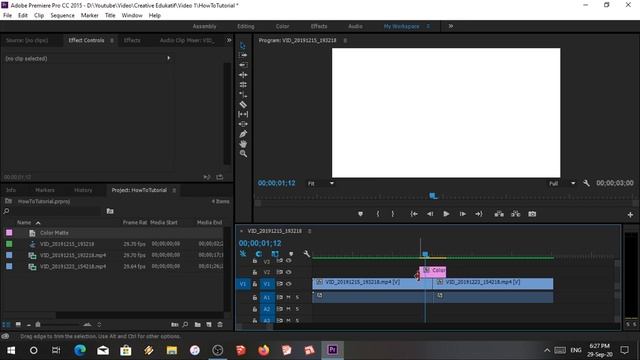This screenshot has height=360, width=640.
Task: Toggle V3 track output eye
Action: tap(289, 260)
